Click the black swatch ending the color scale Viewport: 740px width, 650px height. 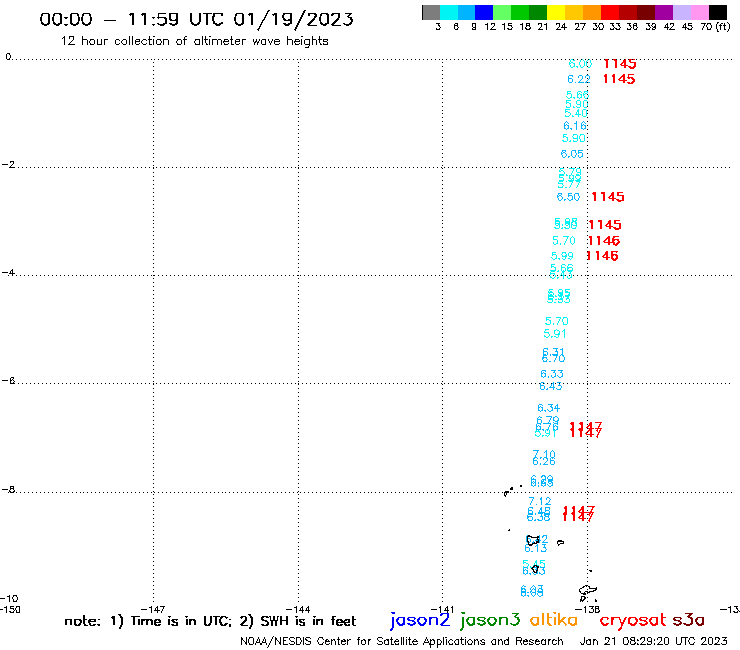(x=717, y=12)
